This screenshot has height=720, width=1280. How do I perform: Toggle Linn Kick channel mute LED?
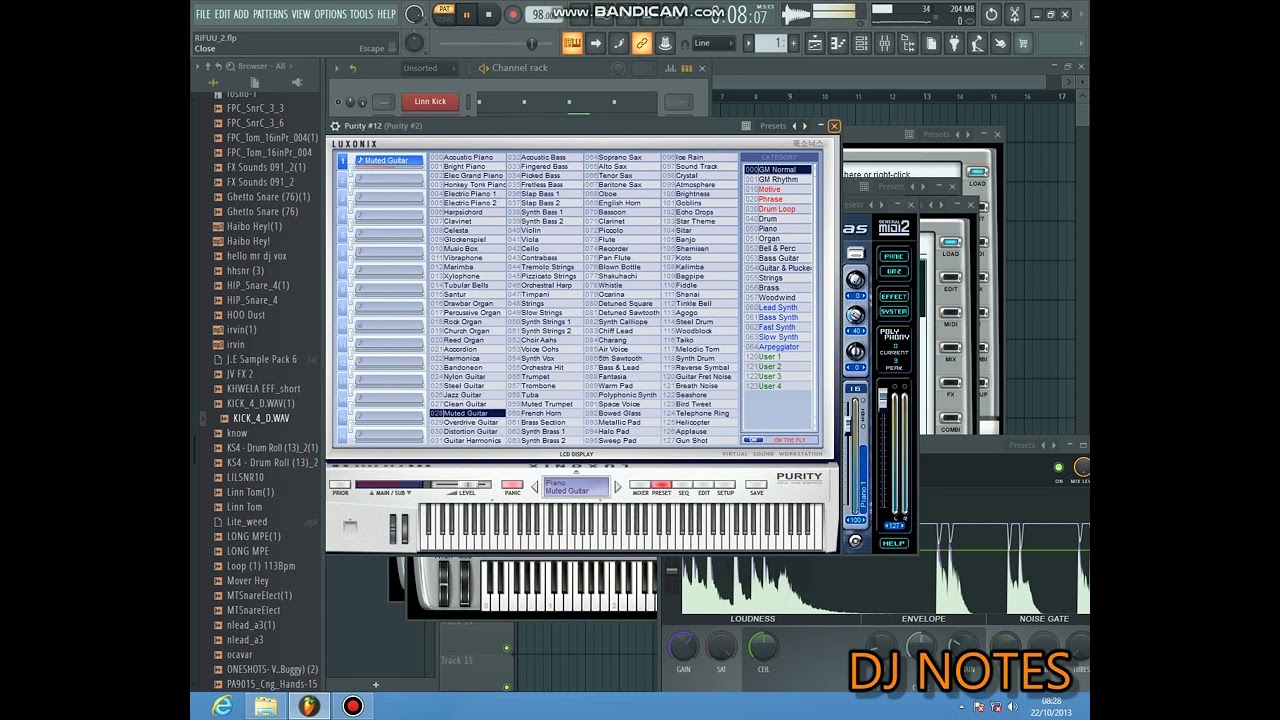pyautogui.click(x=338, y=101)
